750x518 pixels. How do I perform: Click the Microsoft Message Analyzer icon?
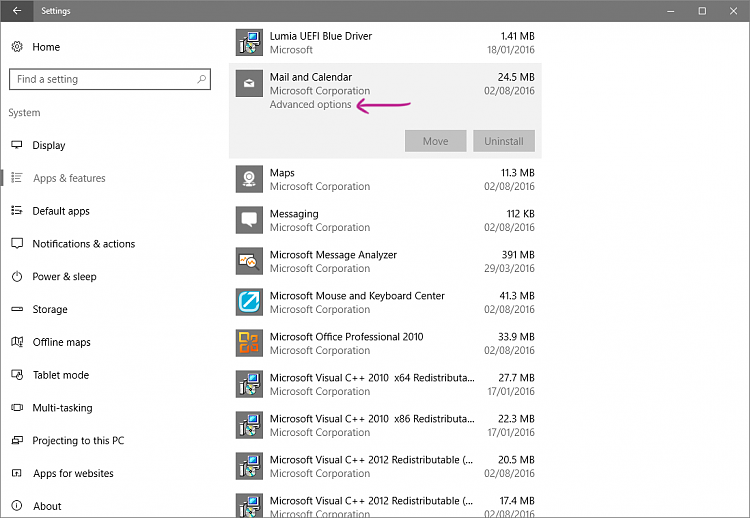tap(249, 261)
